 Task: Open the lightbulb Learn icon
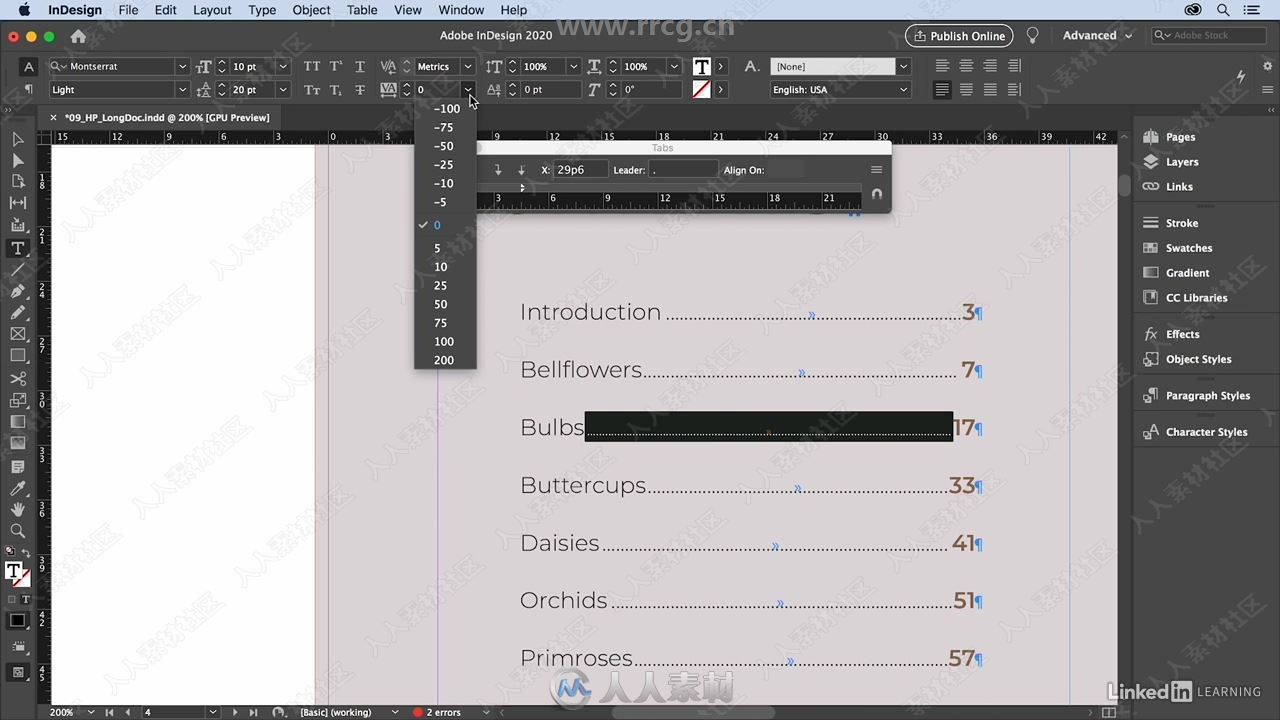tap(1033, 36)
